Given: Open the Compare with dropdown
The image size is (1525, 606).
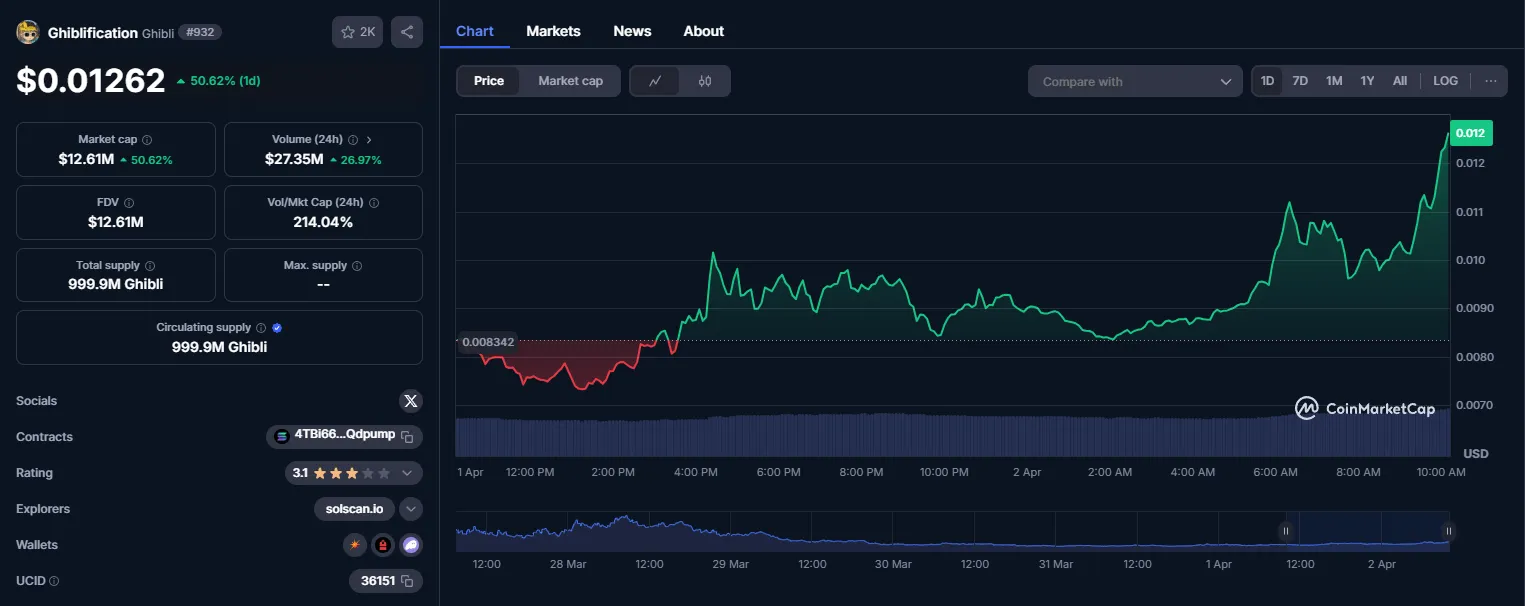Looking at the screenshot, I should click(1135, 81).
